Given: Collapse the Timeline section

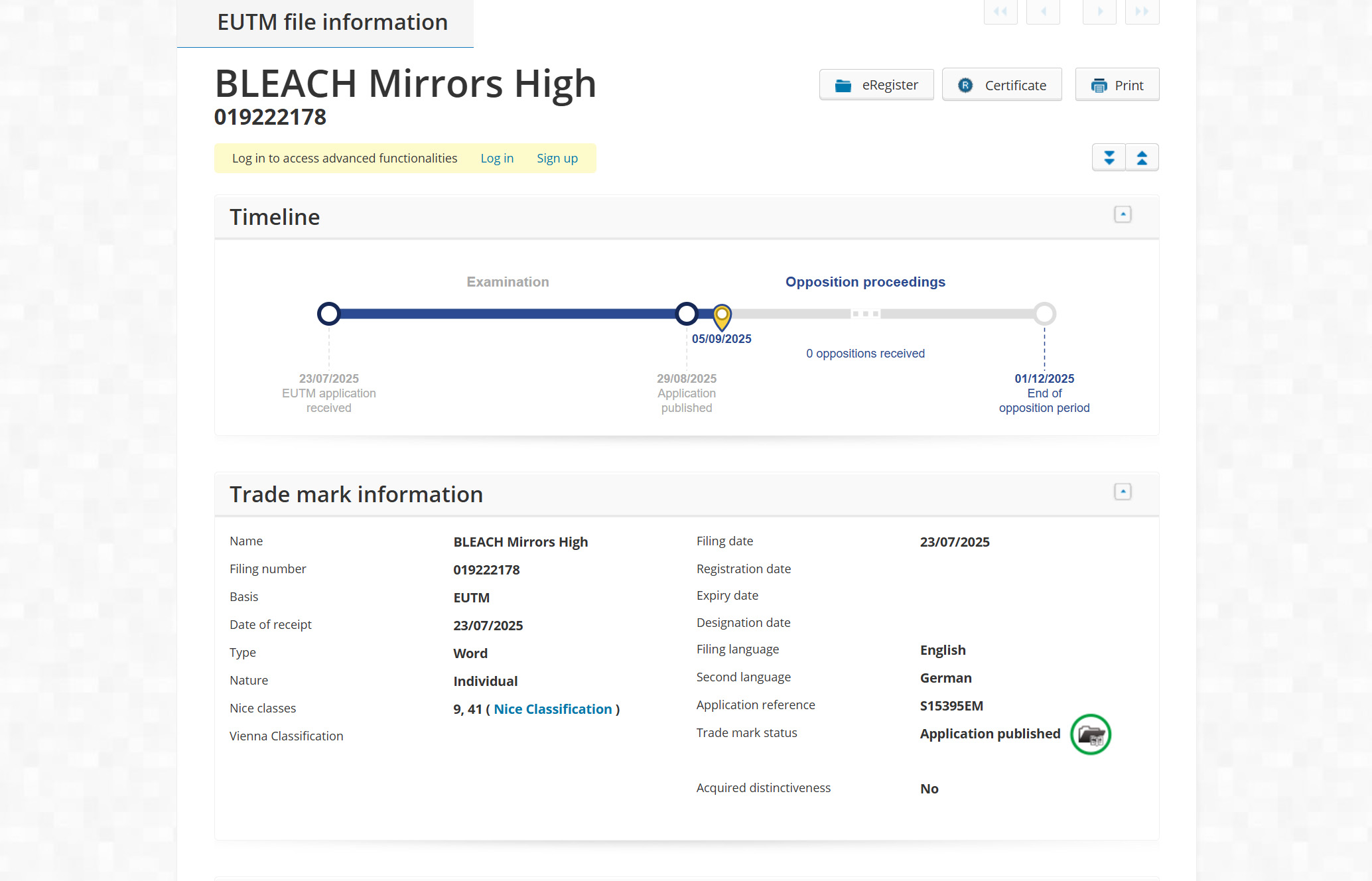Looking at the screenshot, I should click(x=1123, y=214).
